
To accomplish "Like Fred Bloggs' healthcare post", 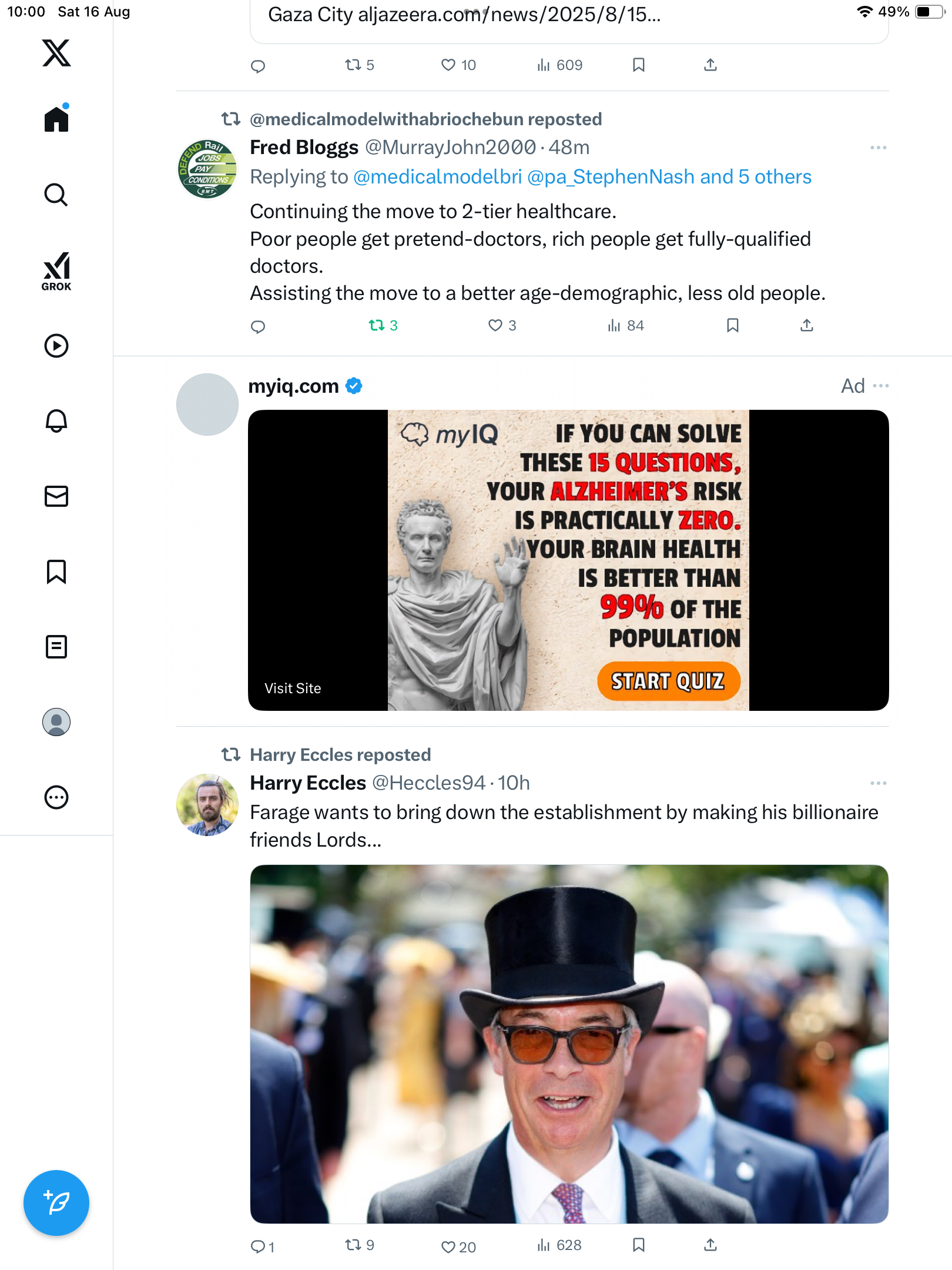I will 495,325.
